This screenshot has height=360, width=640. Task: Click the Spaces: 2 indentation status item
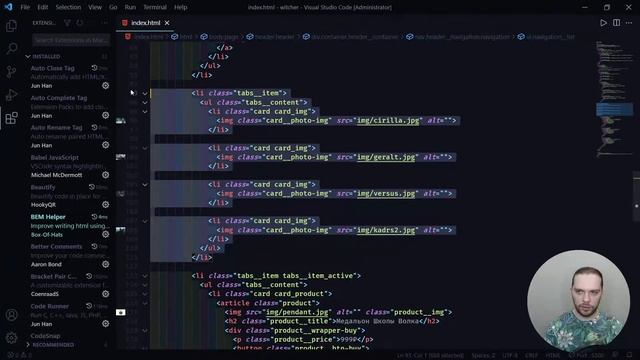pyautogui.click(x=483, y=355)
